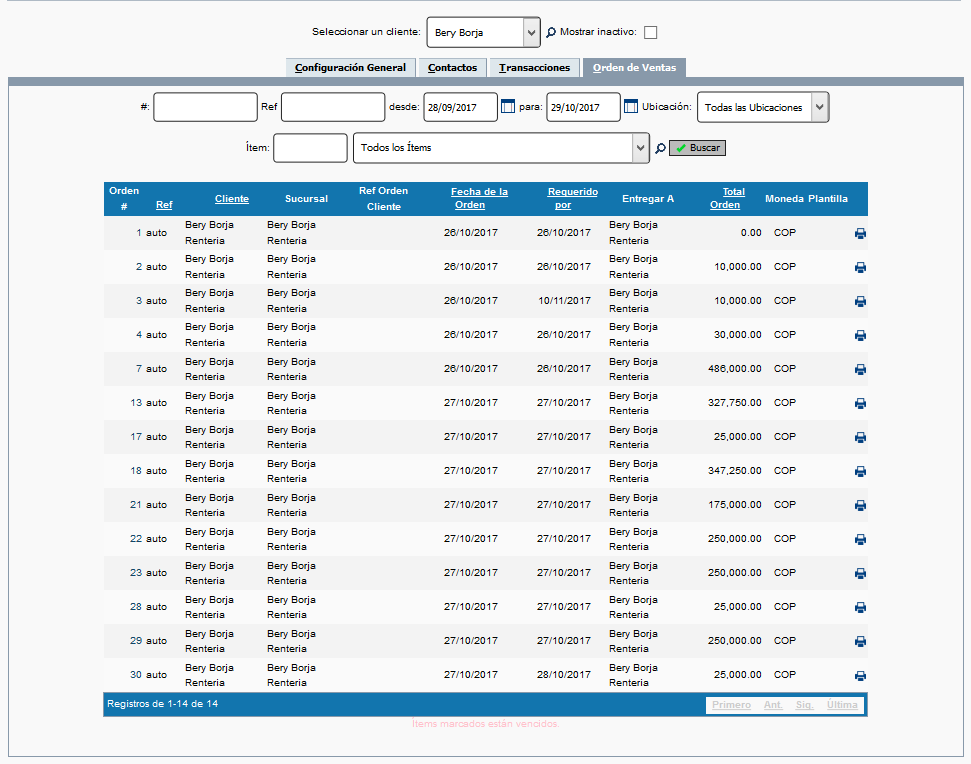Sort by Fecha de la Orden column
The image size is (971, 764).
[479, 198]
